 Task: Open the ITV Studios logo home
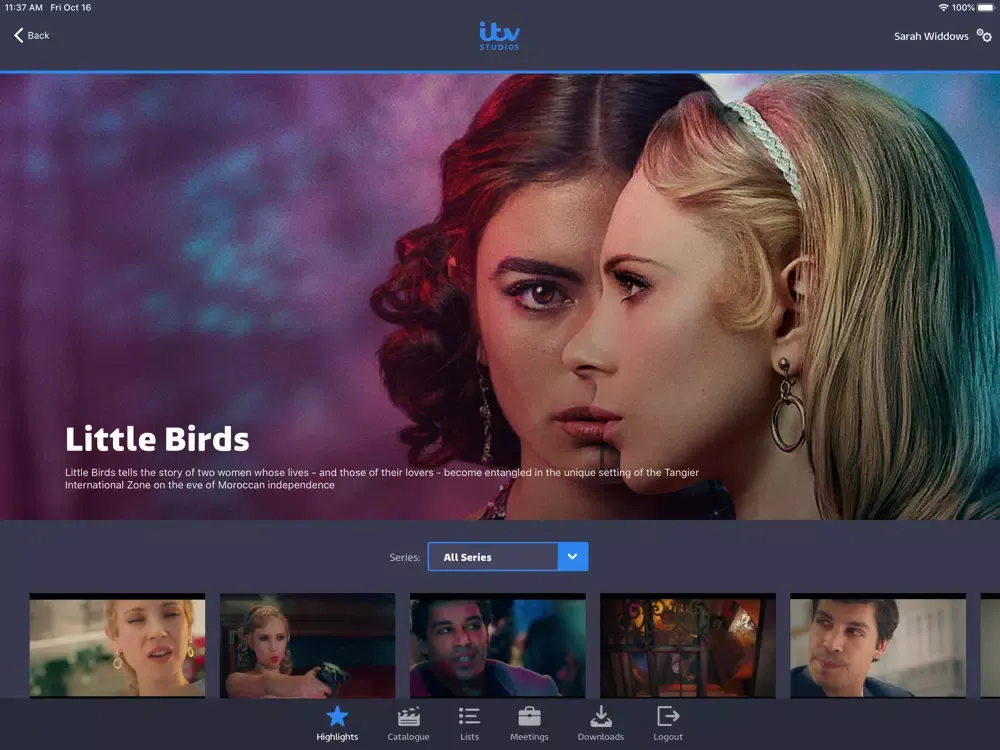pyautogui.click(x=499, y=36)
